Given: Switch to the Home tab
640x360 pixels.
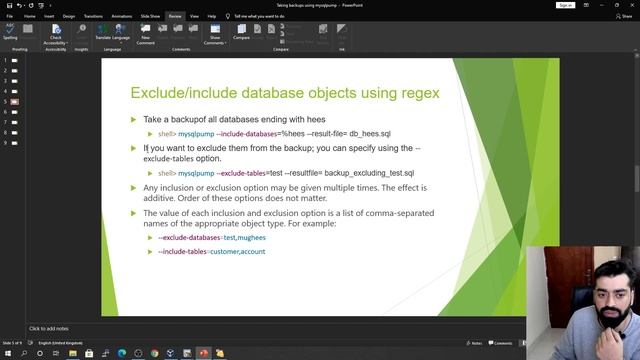Looking at the screenshot, I should (x=29, y=16).
